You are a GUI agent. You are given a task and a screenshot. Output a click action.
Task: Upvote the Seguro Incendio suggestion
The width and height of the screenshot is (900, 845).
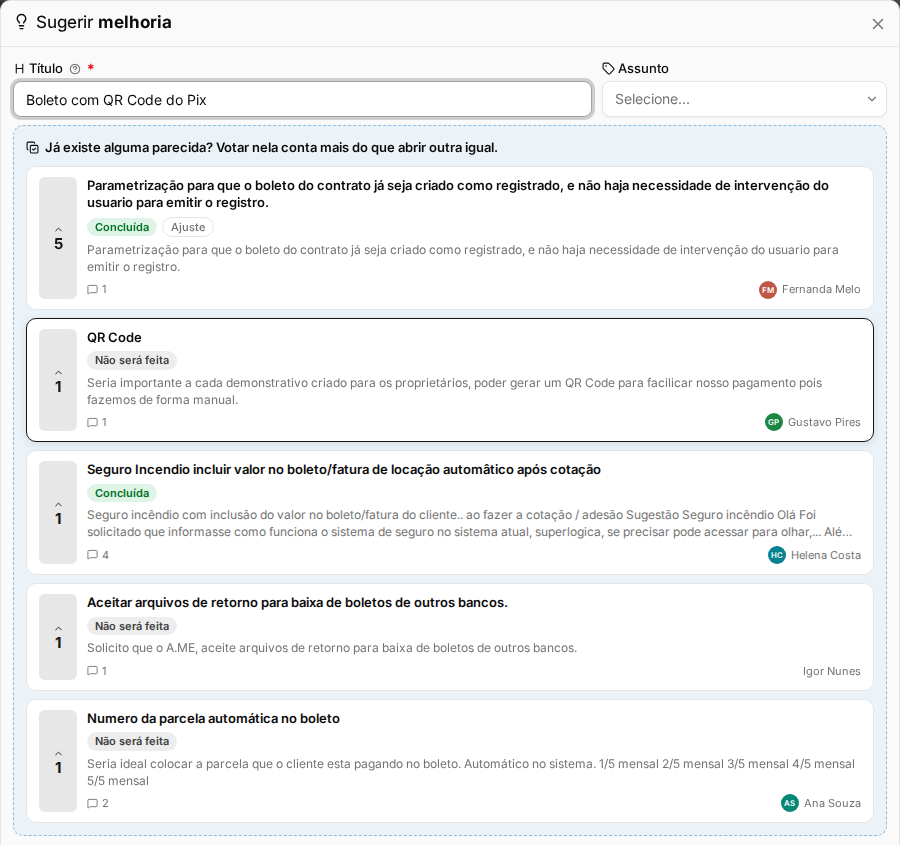[x=58, y=513]
